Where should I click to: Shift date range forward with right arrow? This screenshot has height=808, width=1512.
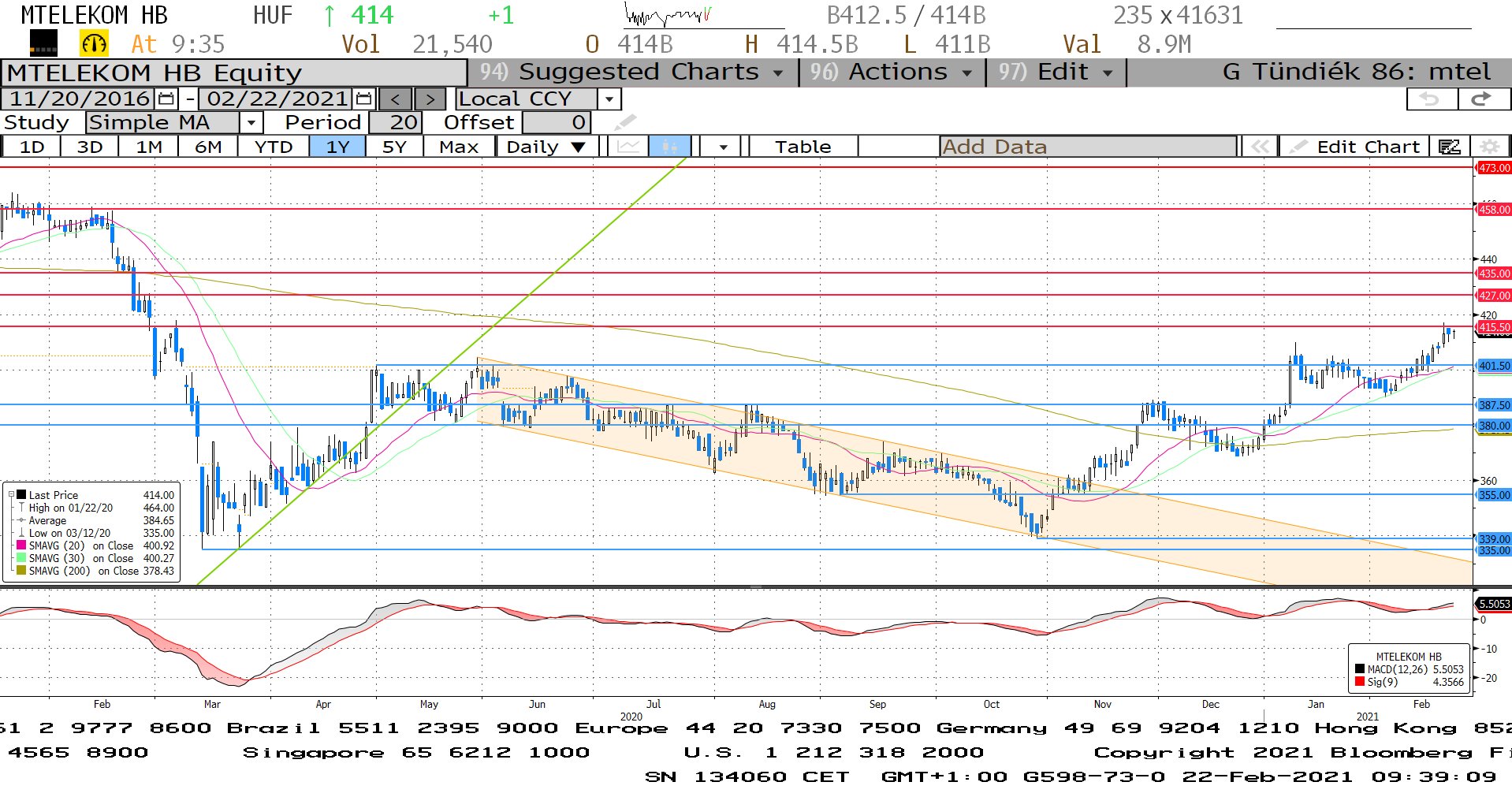click(430, 99)
